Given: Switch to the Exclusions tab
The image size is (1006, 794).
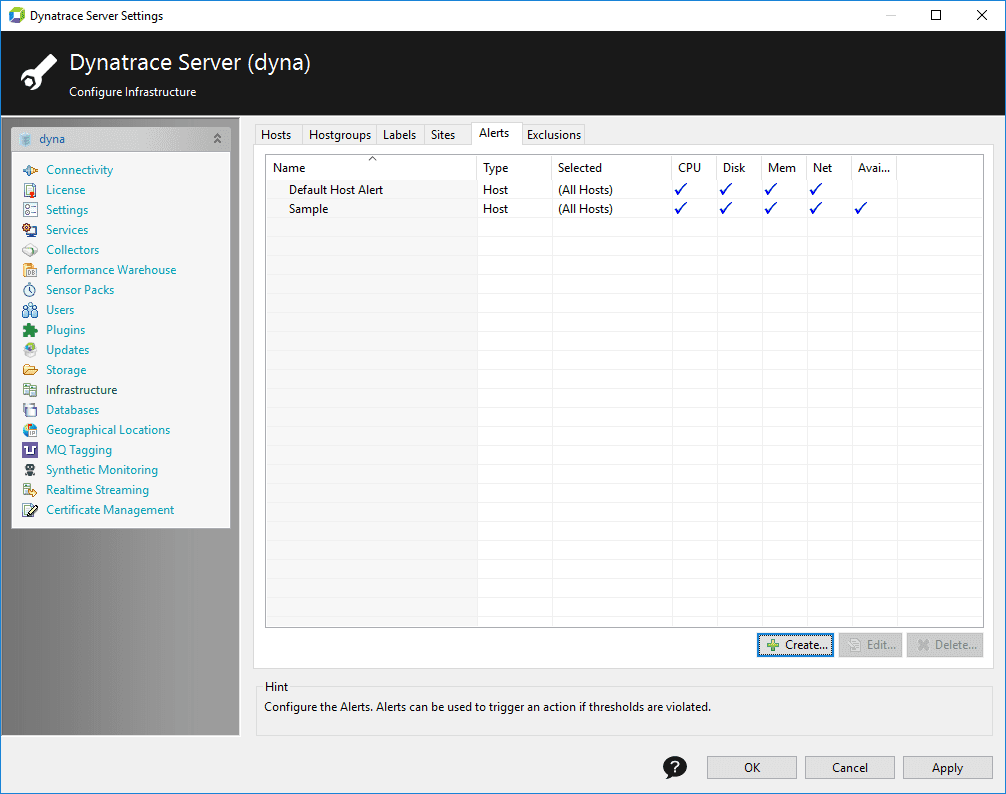Looking at the screenshot, I should pos(554,135).
